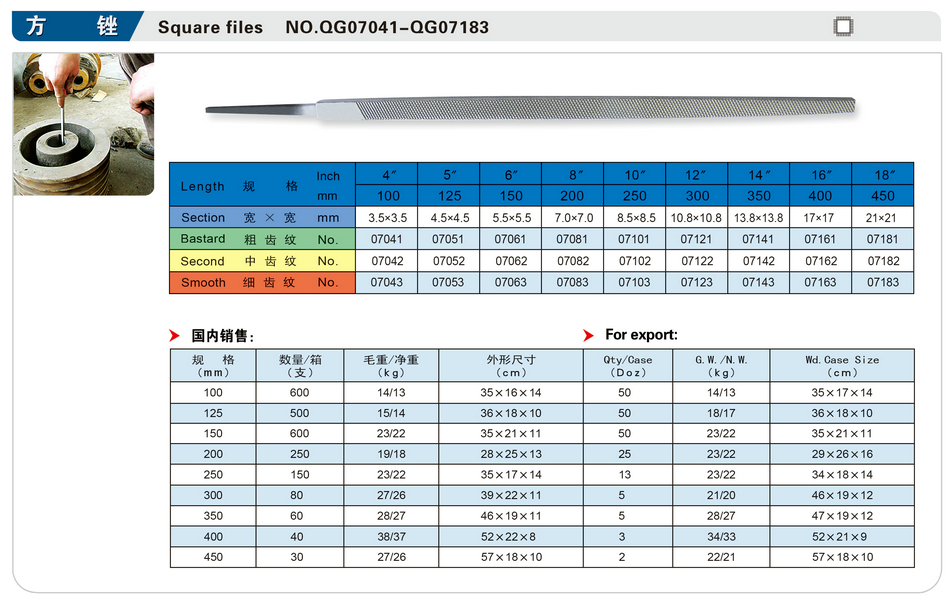Image resolution: width=950 pixels, height=604 pixels.
Task: Select the 13.8×13.8 section cell
Action: point(759,217)
